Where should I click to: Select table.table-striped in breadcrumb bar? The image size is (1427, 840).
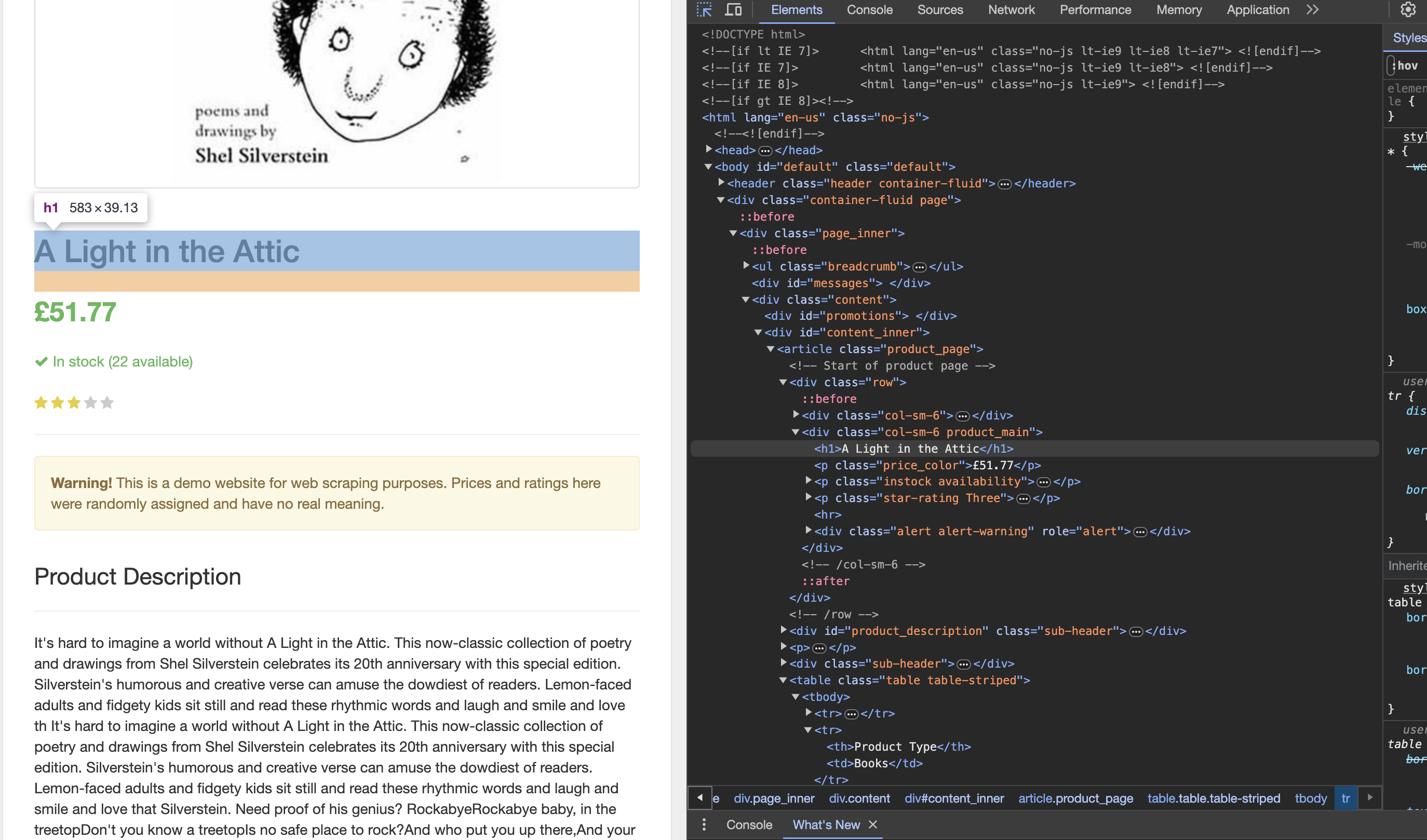[x=1213, y=798]
